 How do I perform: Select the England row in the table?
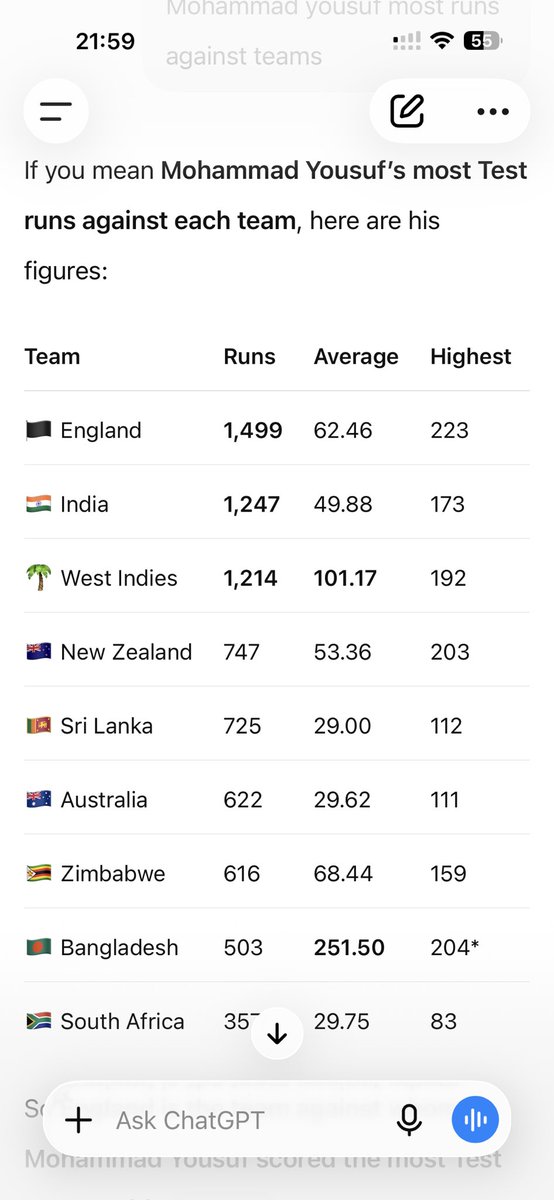(277, 430)
